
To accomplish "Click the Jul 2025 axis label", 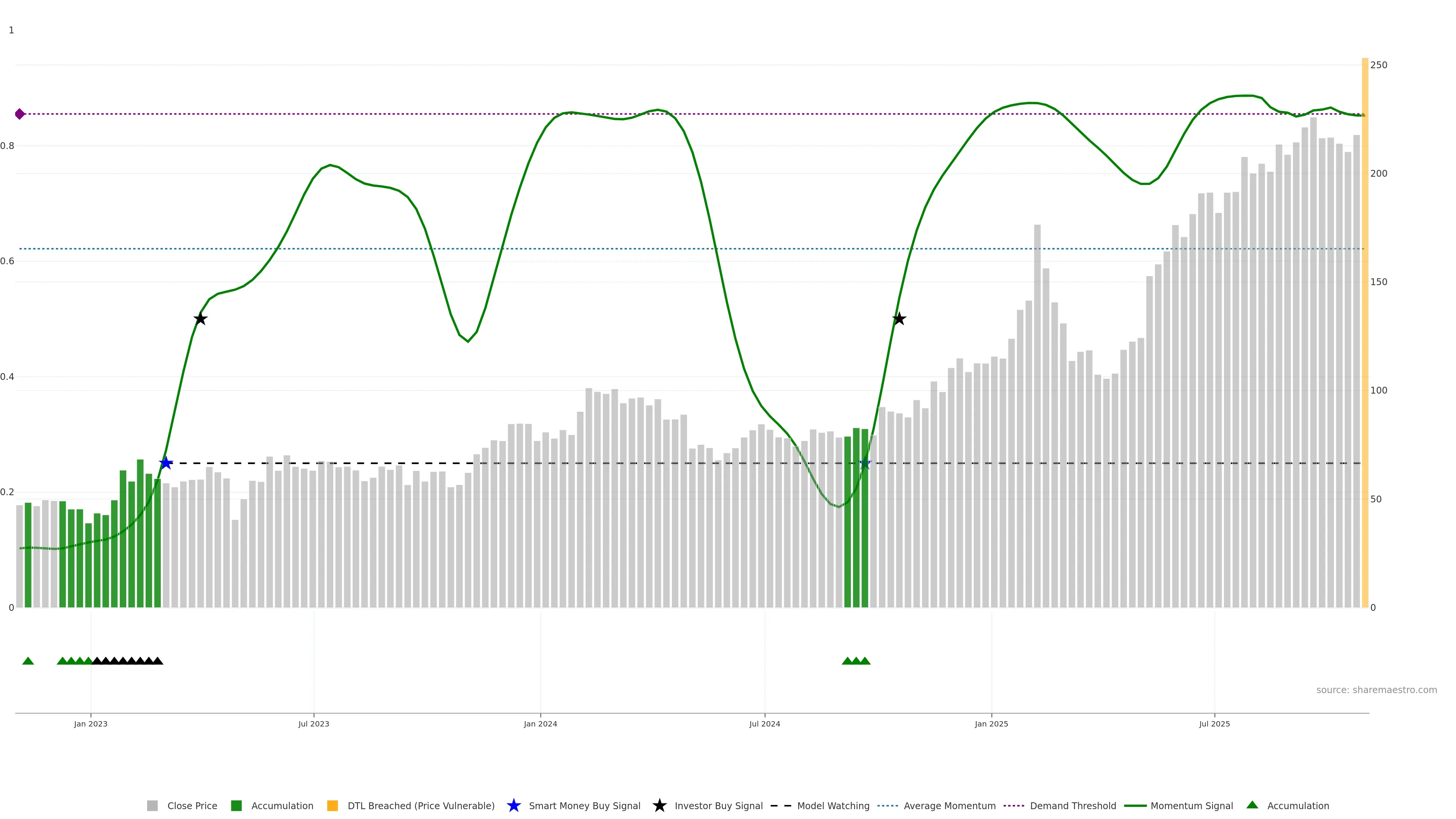I will coord(1214,724).
